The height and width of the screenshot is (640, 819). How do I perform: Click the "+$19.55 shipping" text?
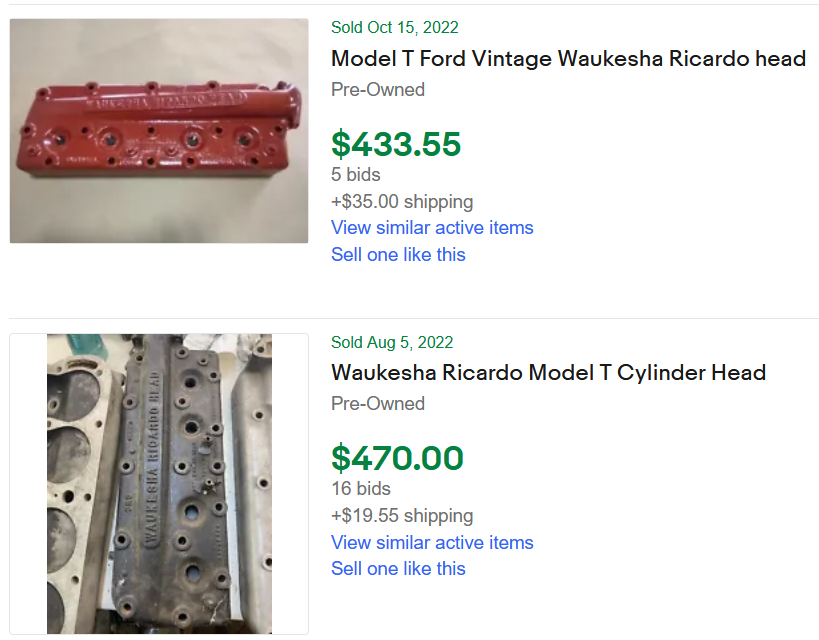pos(402,516)
